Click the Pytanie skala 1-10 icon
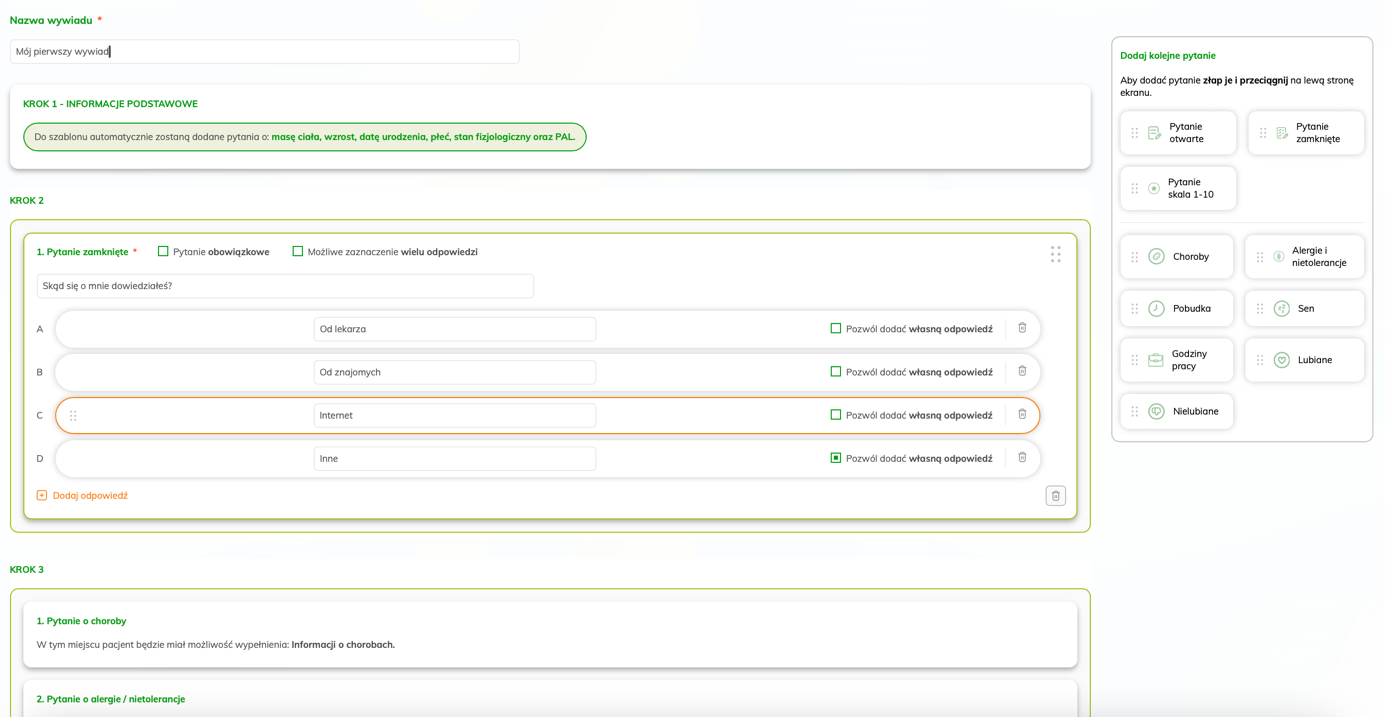 (1154, 188)
